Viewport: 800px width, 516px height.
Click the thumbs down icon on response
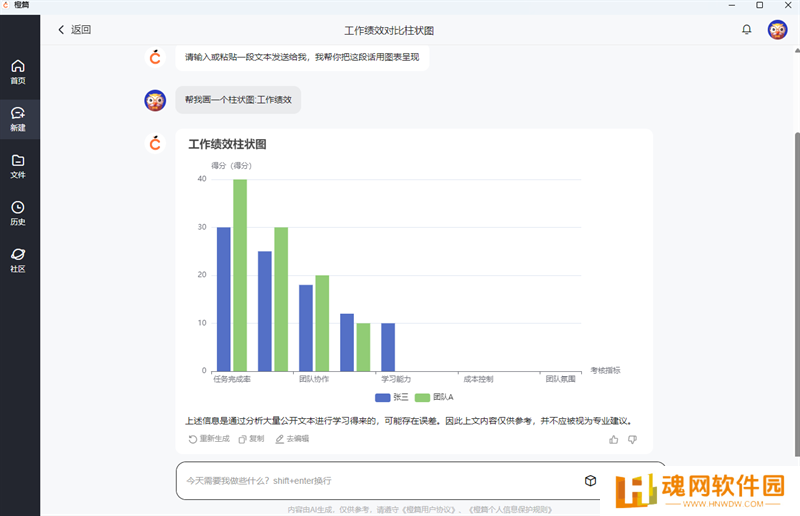point(632,439)
